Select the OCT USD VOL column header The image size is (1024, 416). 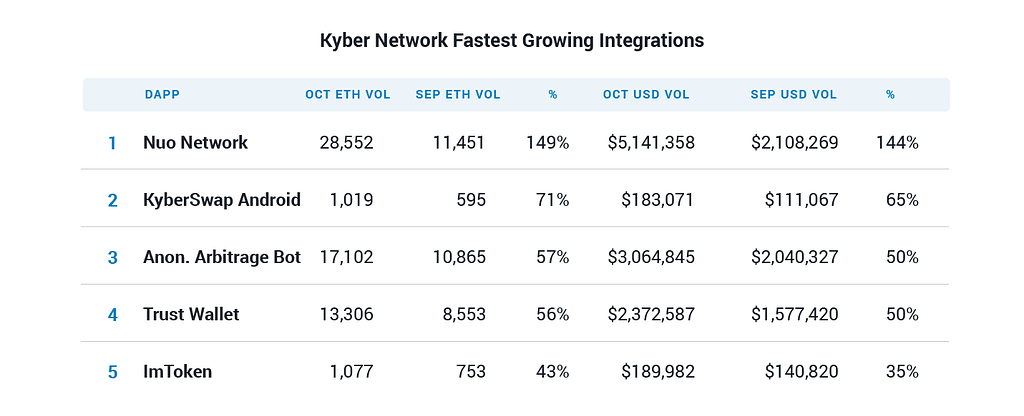pyautogui.click(x=646, y=95)
